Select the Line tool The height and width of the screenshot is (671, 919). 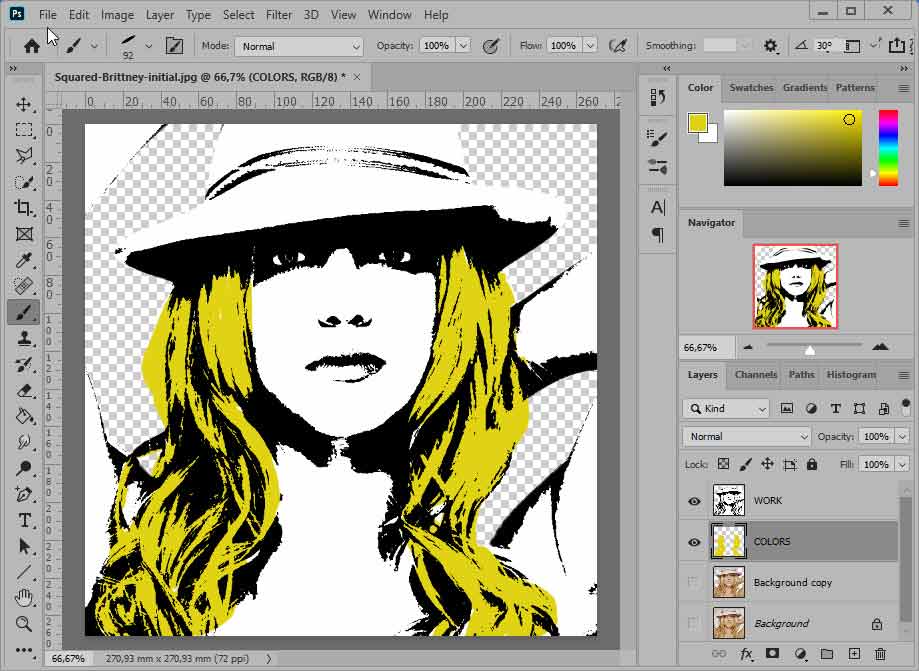[x=23, y=572]
